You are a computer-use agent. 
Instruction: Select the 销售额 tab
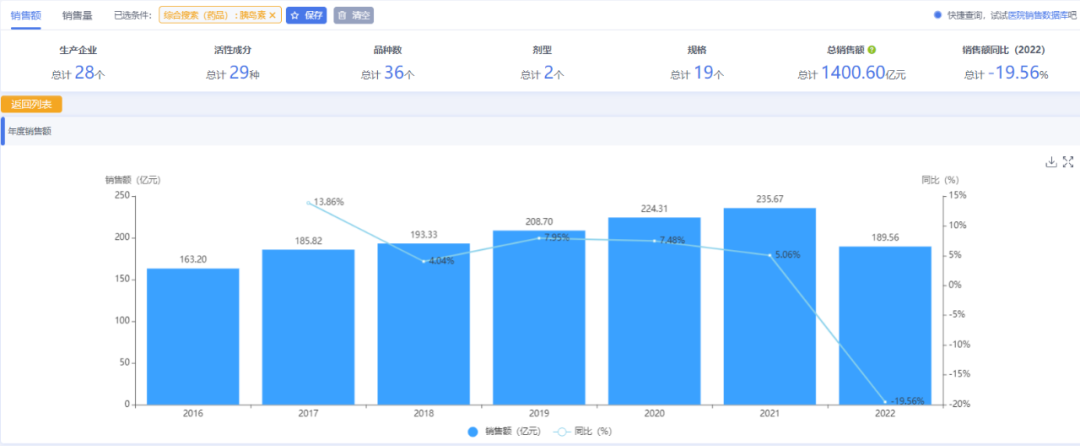26,15
